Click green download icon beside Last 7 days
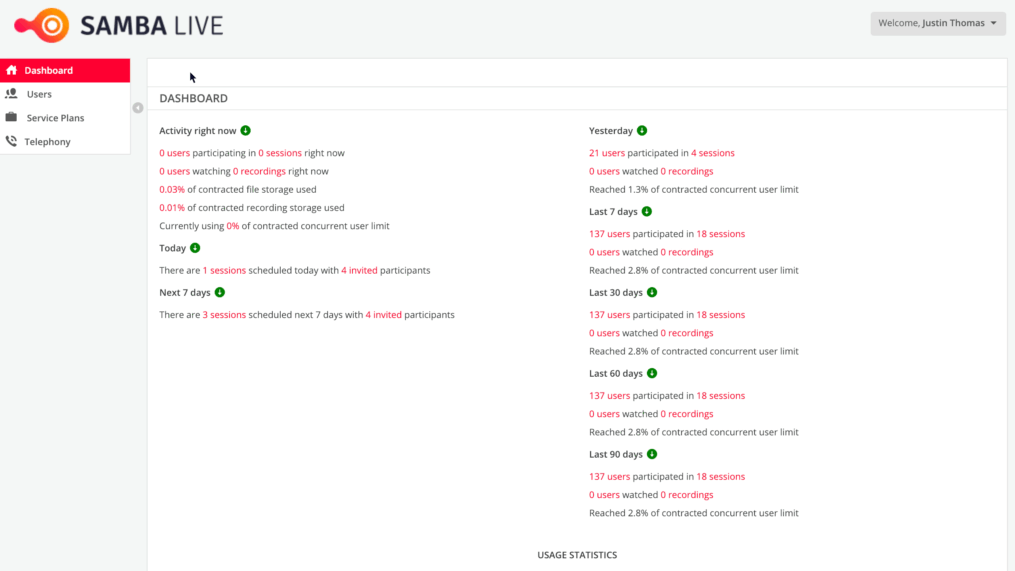The height and width of the screenshot is (571, 1015). click(x=647, y=211)
